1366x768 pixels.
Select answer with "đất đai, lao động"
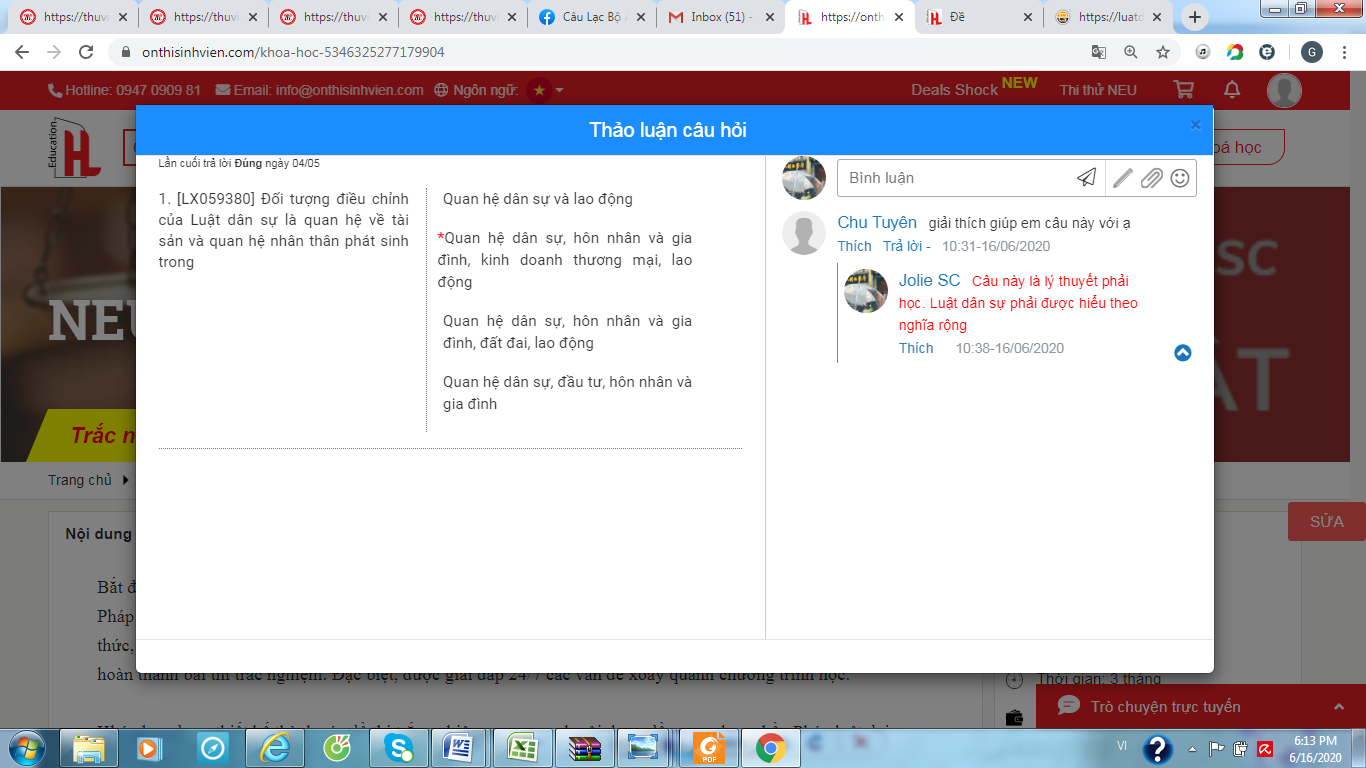pyautogui.click(x=567, y=332)
